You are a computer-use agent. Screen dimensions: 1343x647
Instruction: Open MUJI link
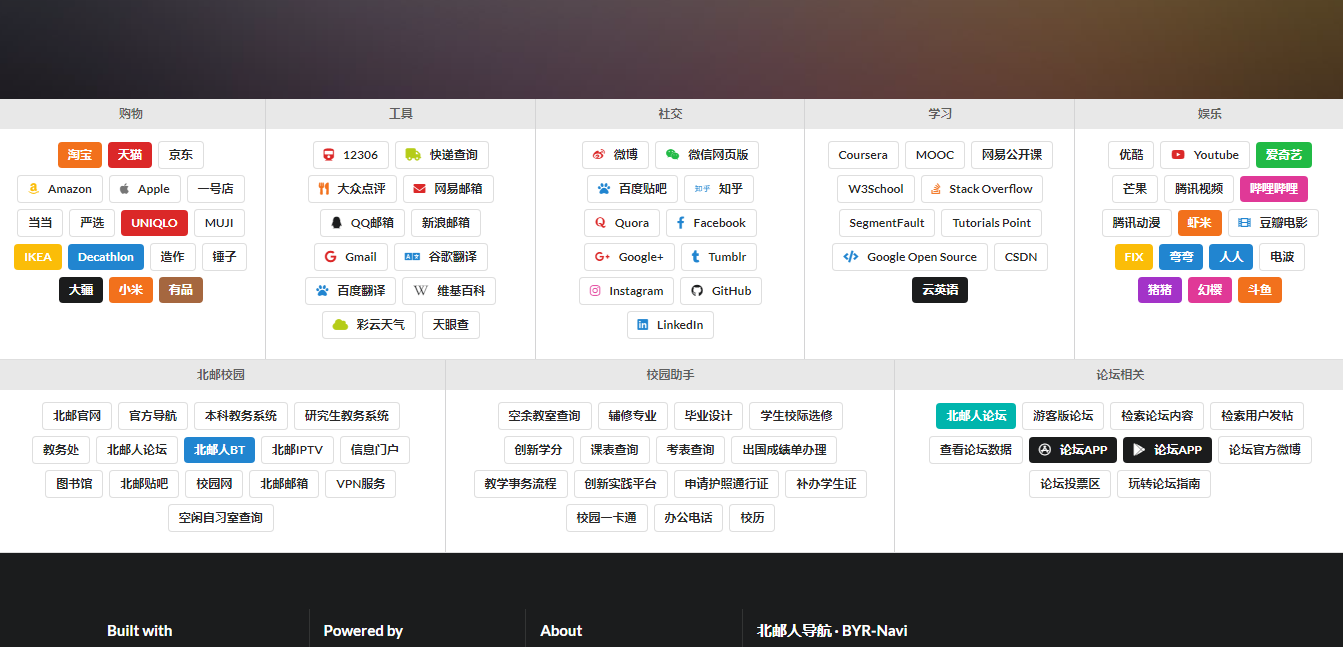220,223
